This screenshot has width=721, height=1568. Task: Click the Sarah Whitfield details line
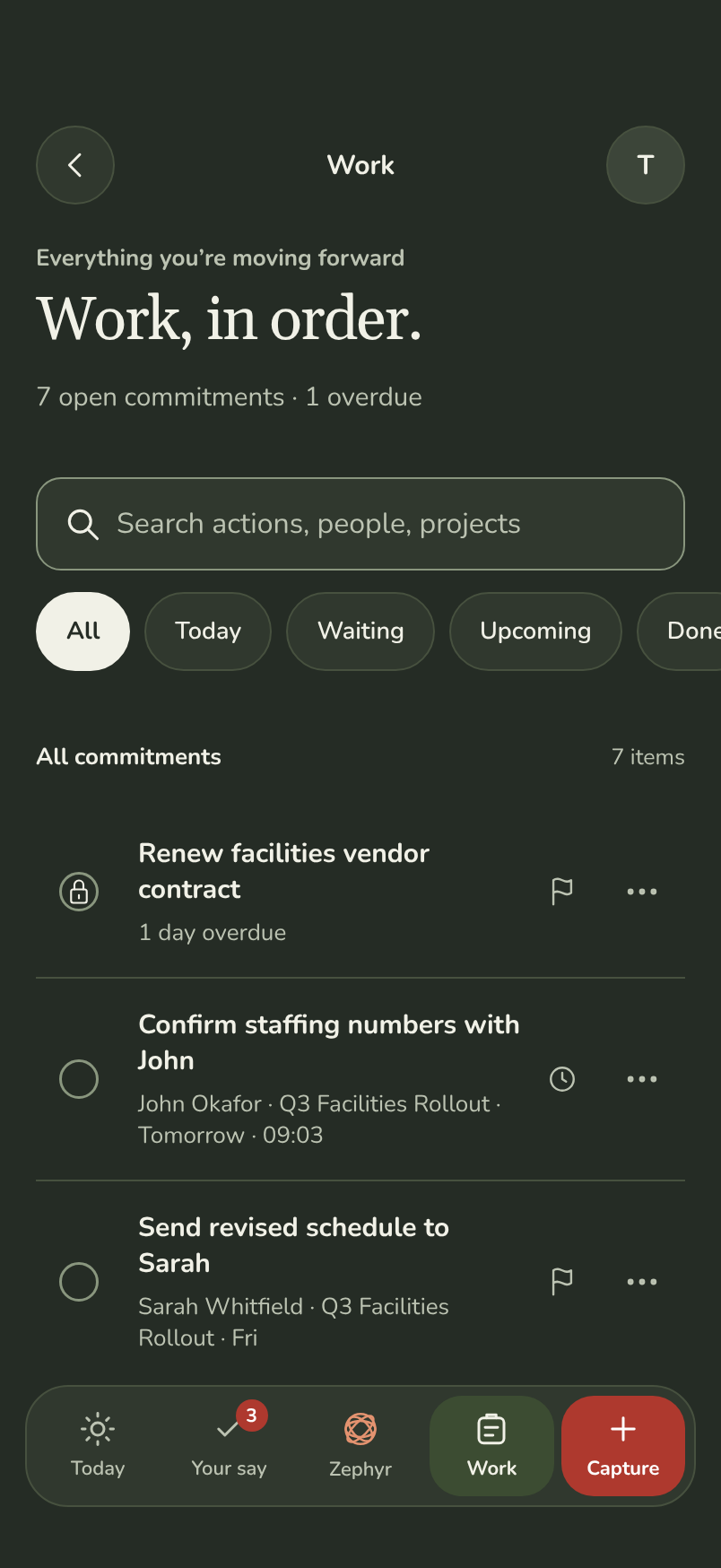click(x=294, y=1322)
